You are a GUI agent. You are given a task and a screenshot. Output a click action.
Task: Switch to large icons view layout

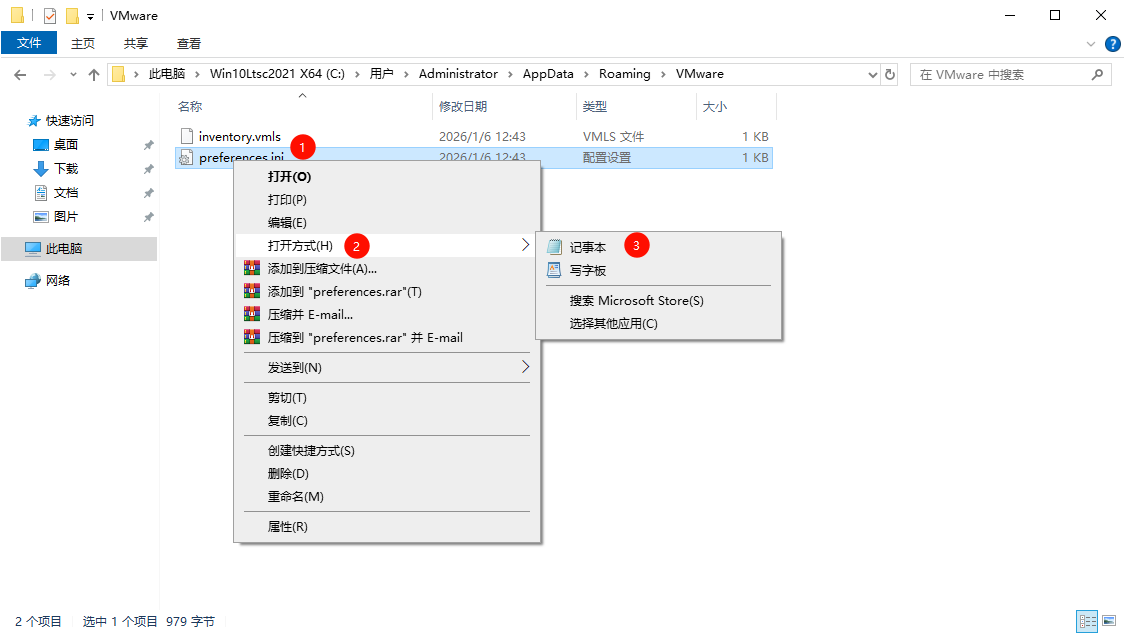[x=1109, y=621]
